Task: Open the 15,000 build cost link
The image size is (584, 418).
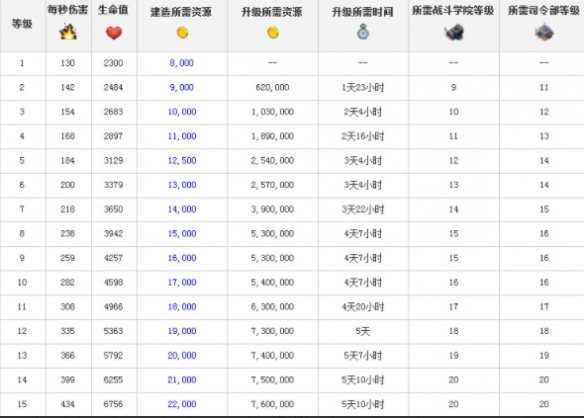Action: (x=182, y=234)
